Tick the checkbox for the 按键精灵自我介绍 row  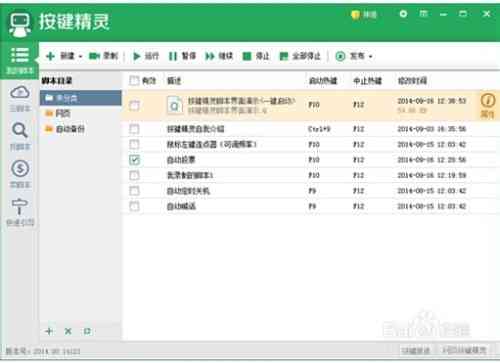(134, 129)
